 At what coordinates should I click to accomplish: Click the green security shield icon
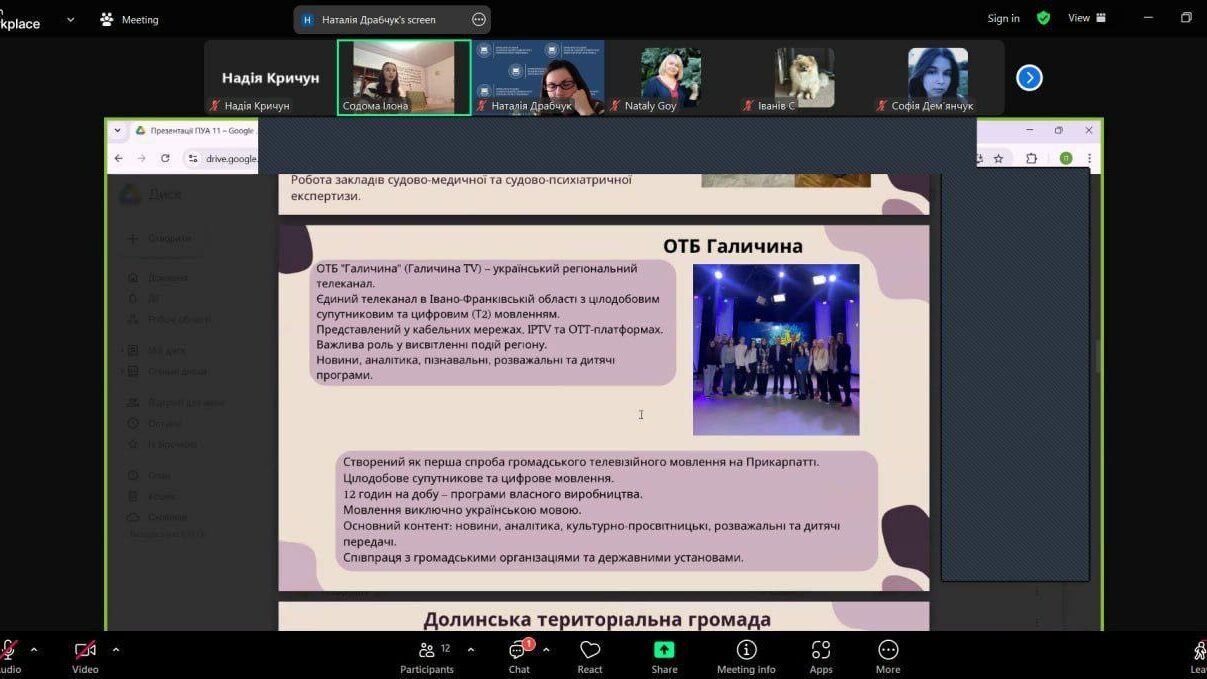coord(1043,18)
